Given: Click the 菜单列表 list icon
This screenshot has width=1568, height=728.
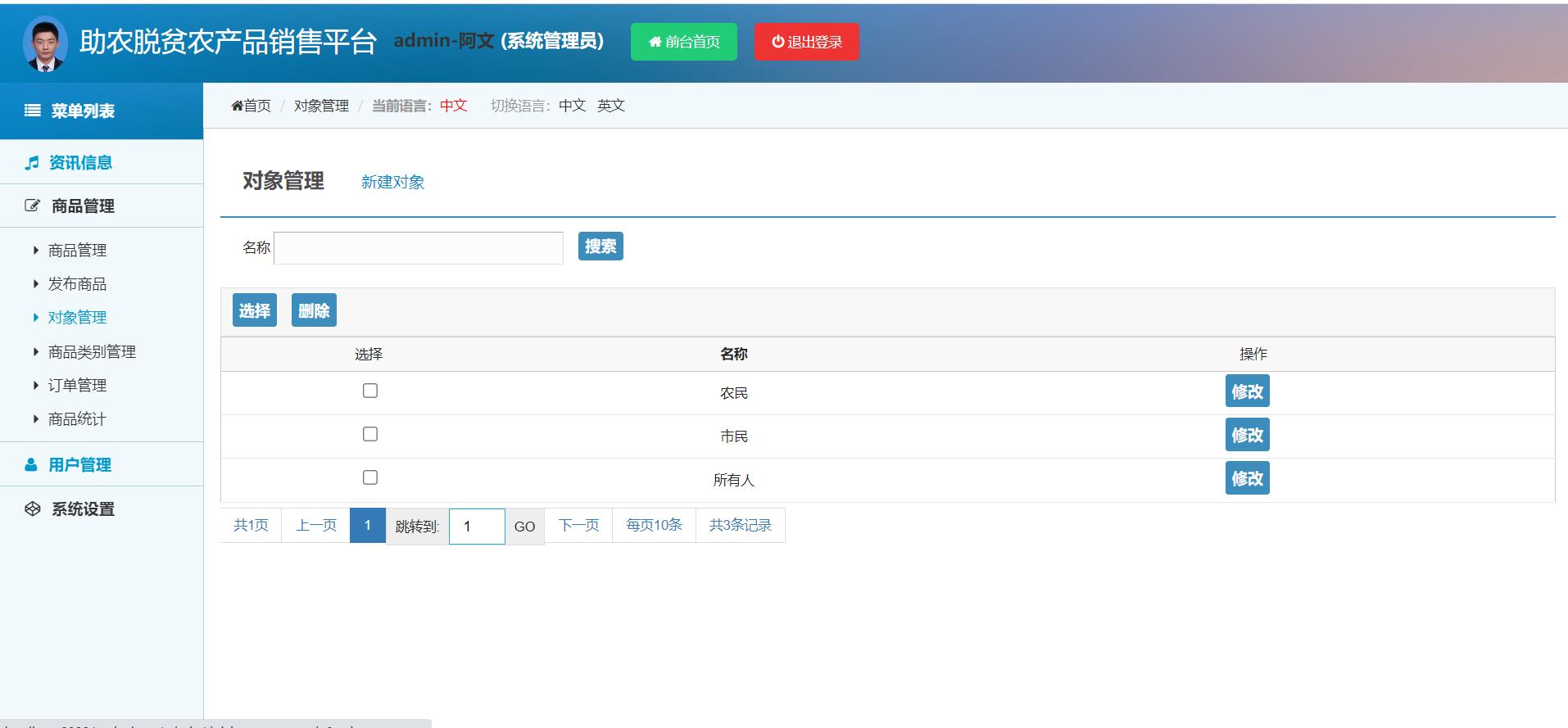Looking at the screenshot, I should (x=33, y=111).
